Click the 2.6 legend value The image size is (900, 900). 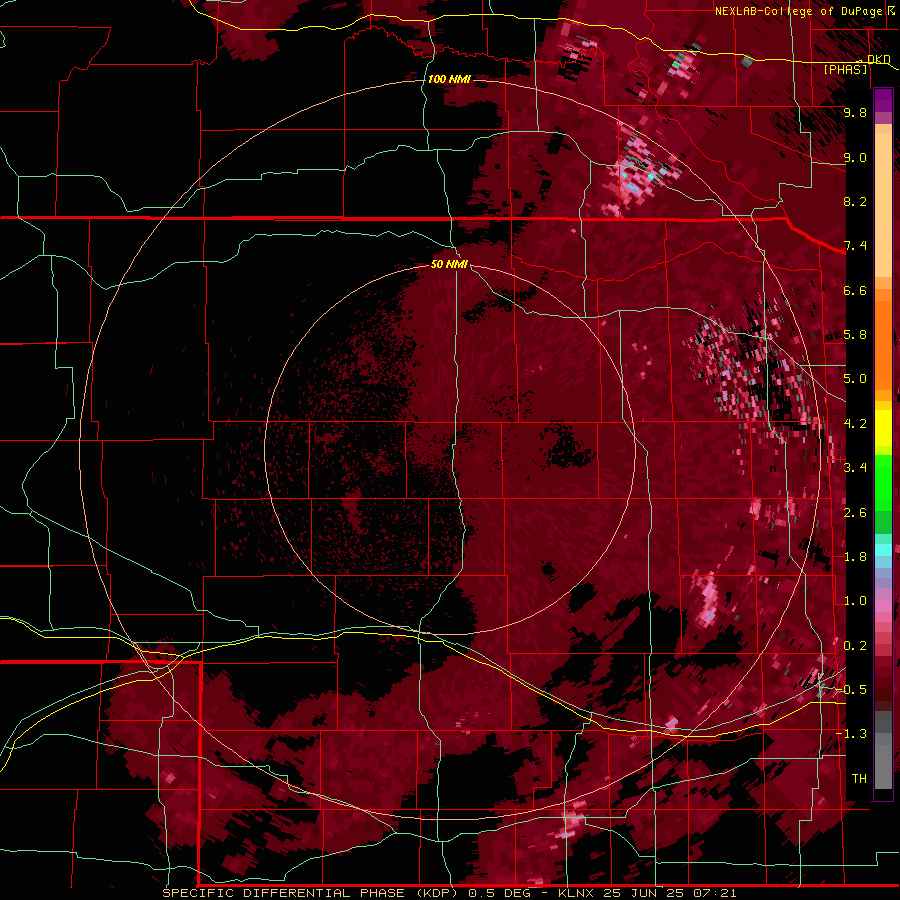[x=855, y=513]
